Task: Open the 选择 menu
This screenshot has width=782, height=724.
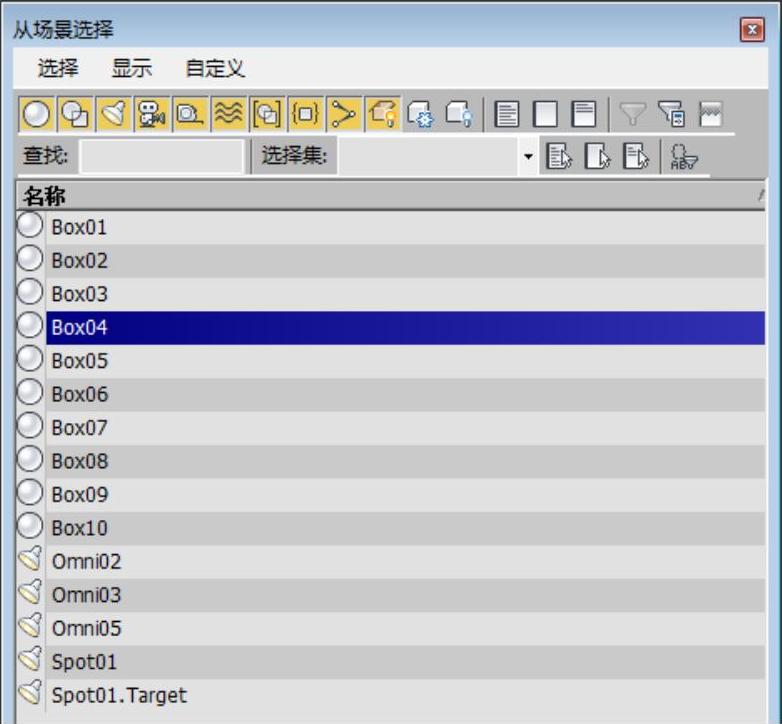Action: tap(58, 69)
